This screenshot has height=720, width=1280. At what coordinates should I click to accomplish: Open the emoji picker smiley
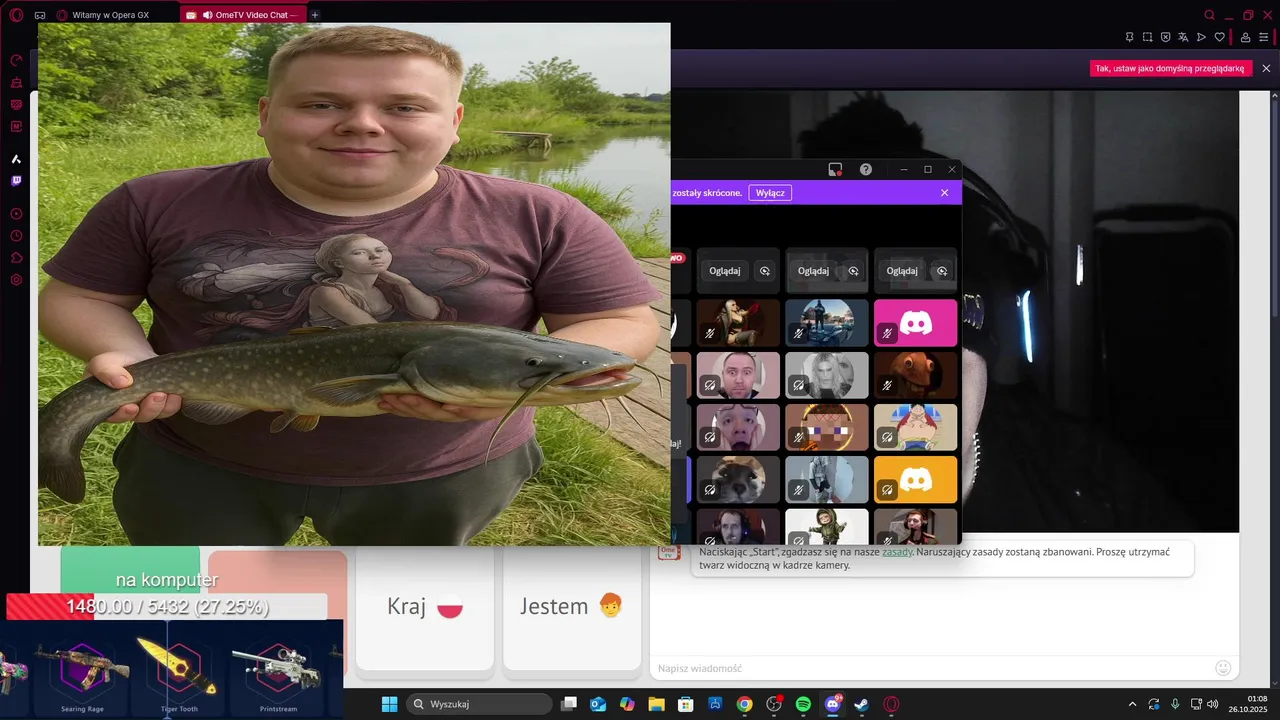pyautogui.click(x=1223, y=668)
